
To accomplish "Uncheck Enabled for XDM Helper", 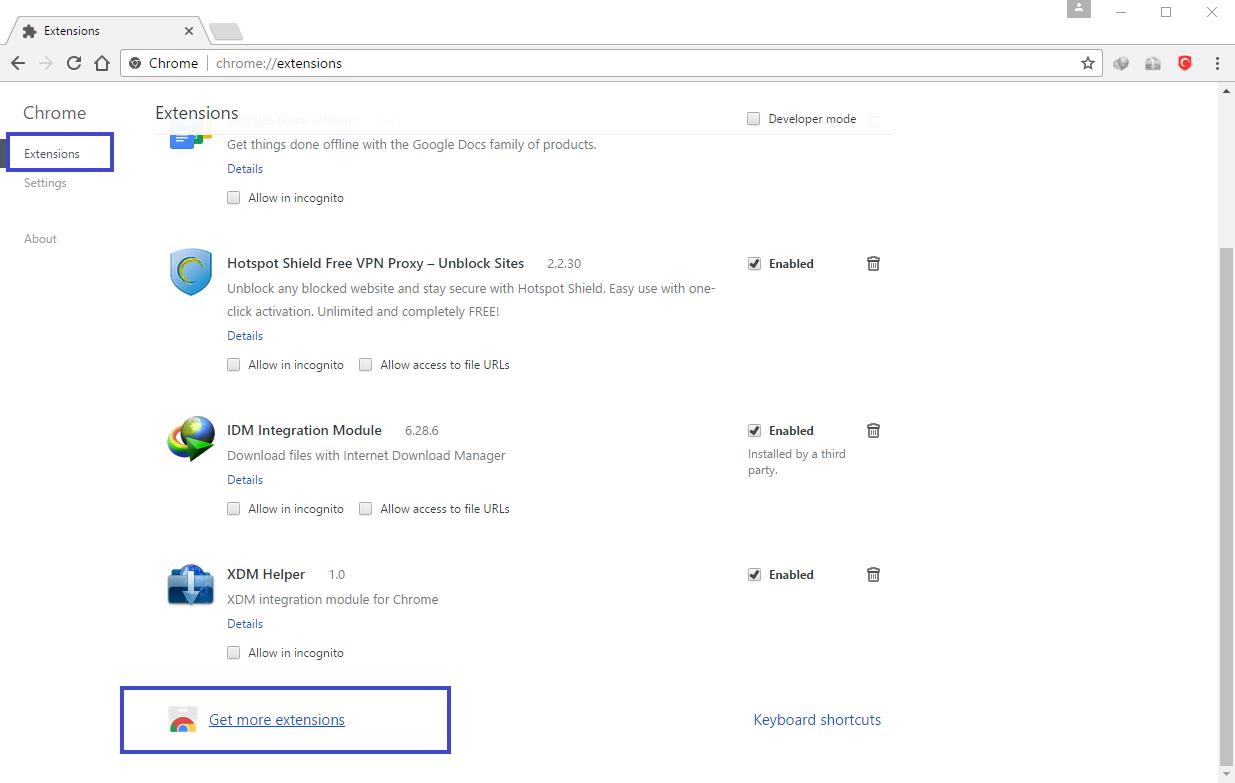I will 754,574.
